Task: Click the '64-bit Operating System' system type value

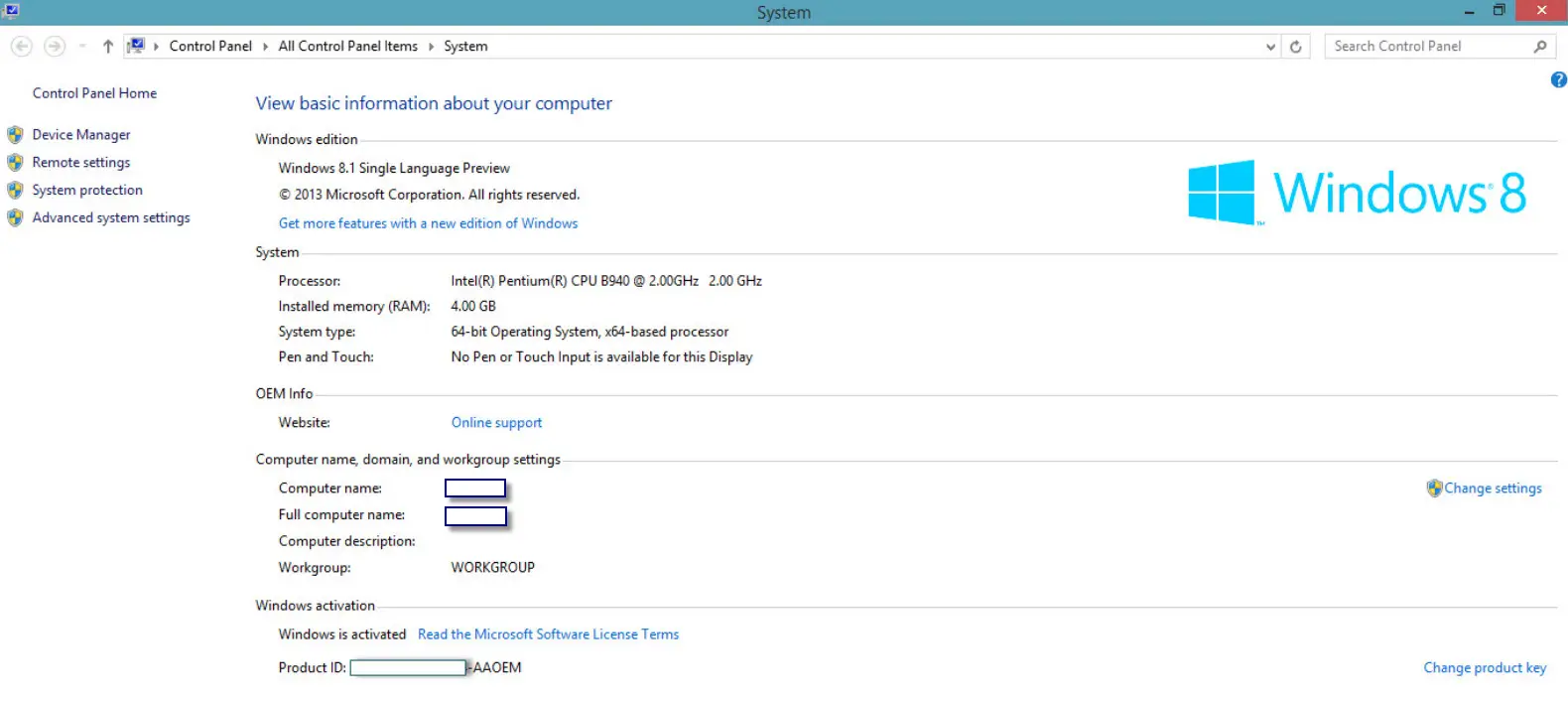Action: tap(589, 333)
